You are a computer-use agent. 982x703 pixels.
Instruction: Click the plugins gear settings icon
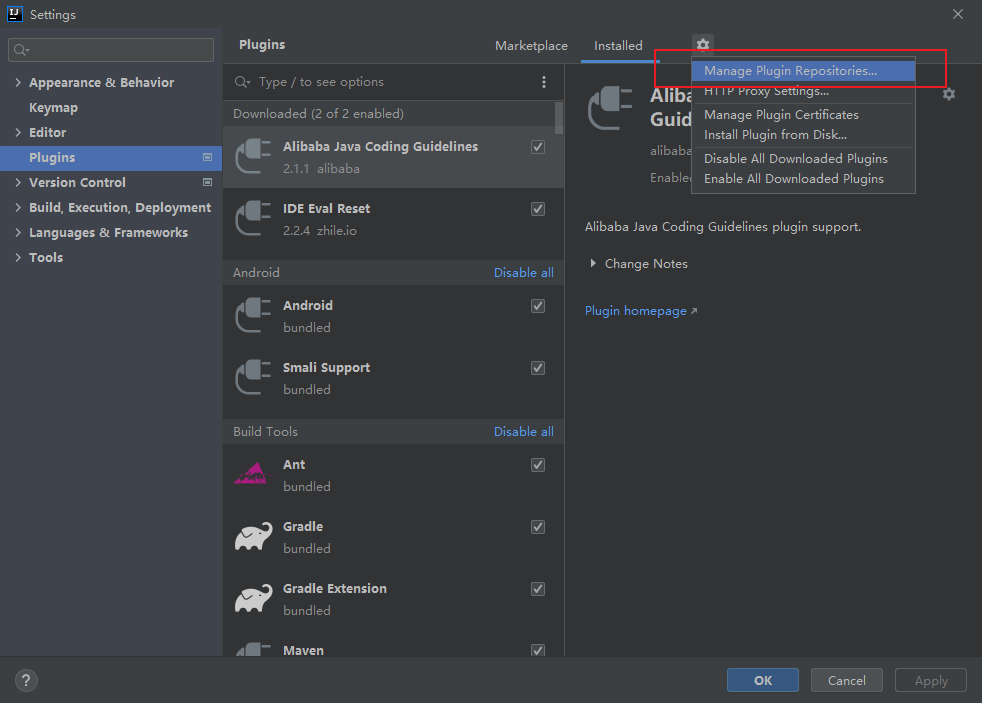pyautogui.click(x=703, y=45)
